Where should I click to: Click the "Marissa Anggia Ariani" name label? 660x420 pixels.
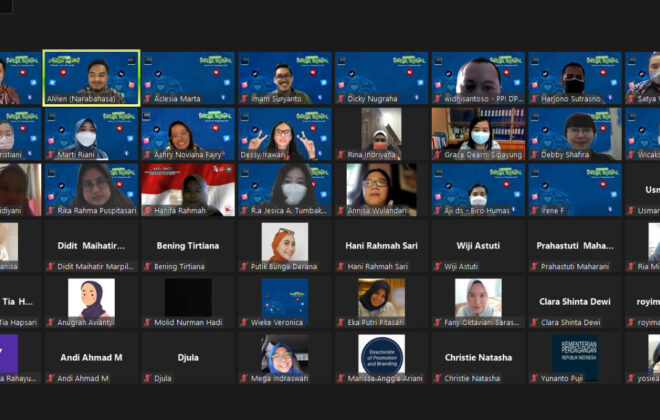[x=385, y=378]
